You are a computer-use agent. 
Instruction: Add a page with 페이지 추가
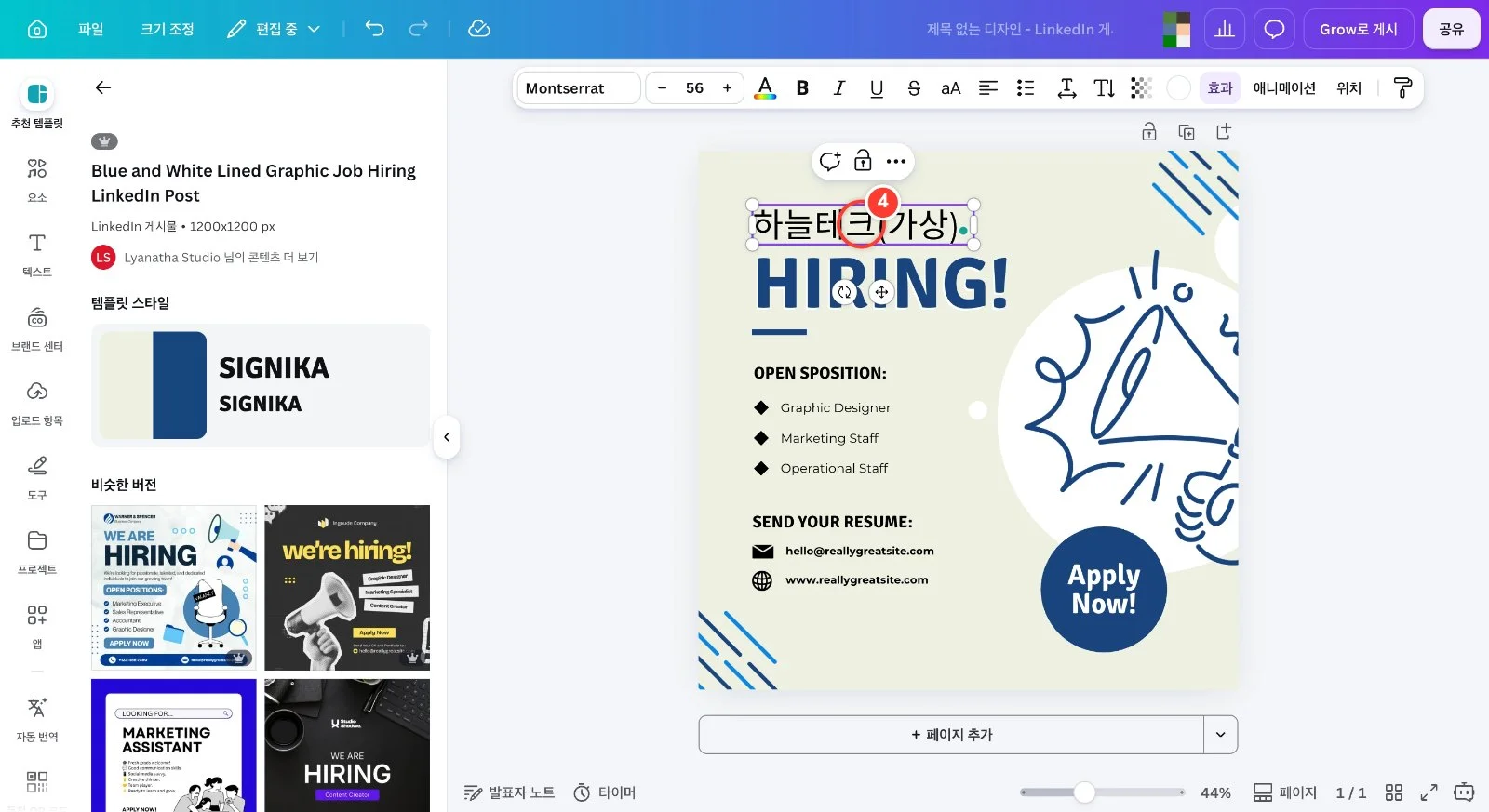click(951, 735)
